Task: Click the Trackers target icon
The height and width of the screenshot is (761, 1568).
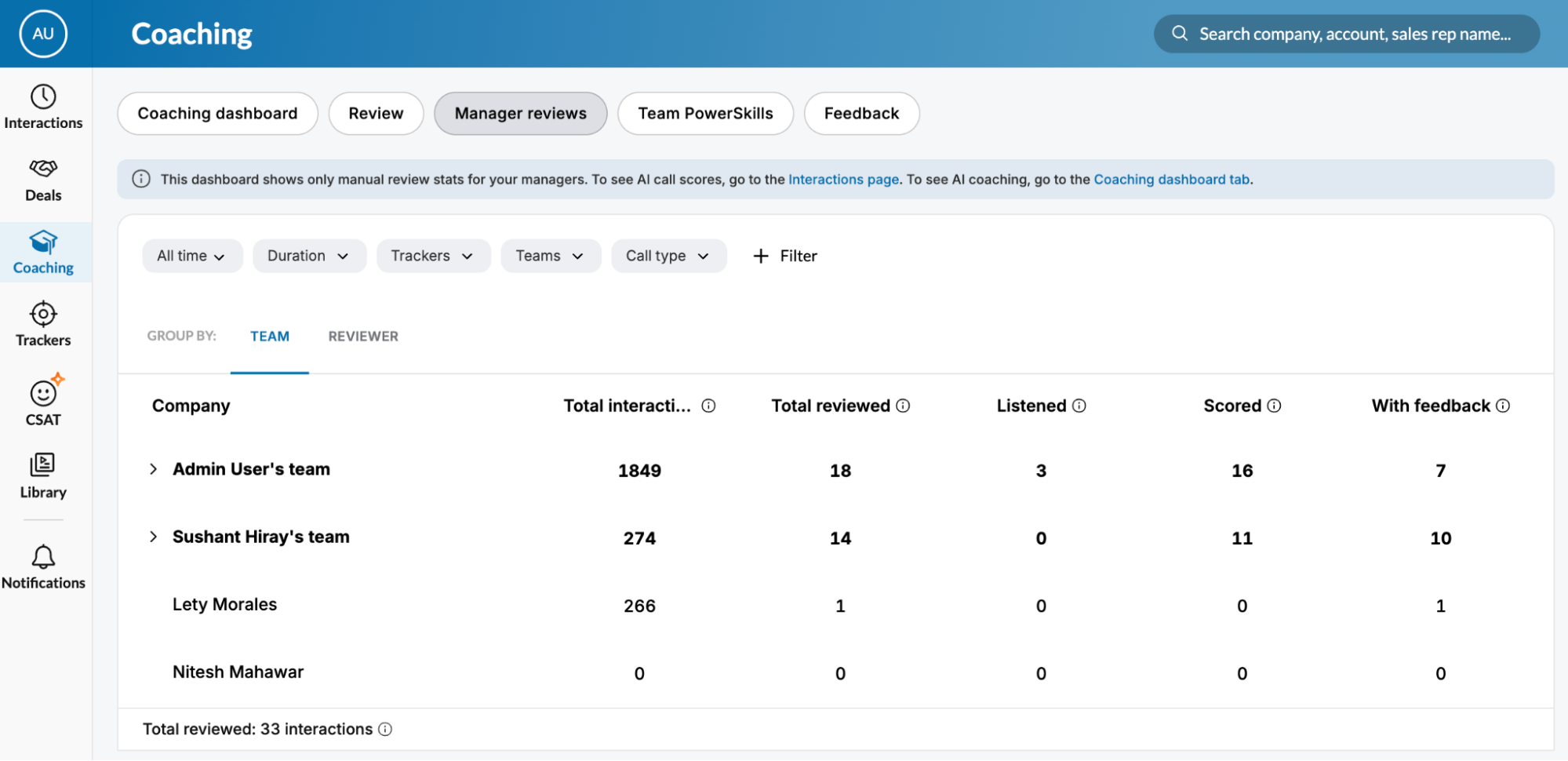Action: [43, 322]
